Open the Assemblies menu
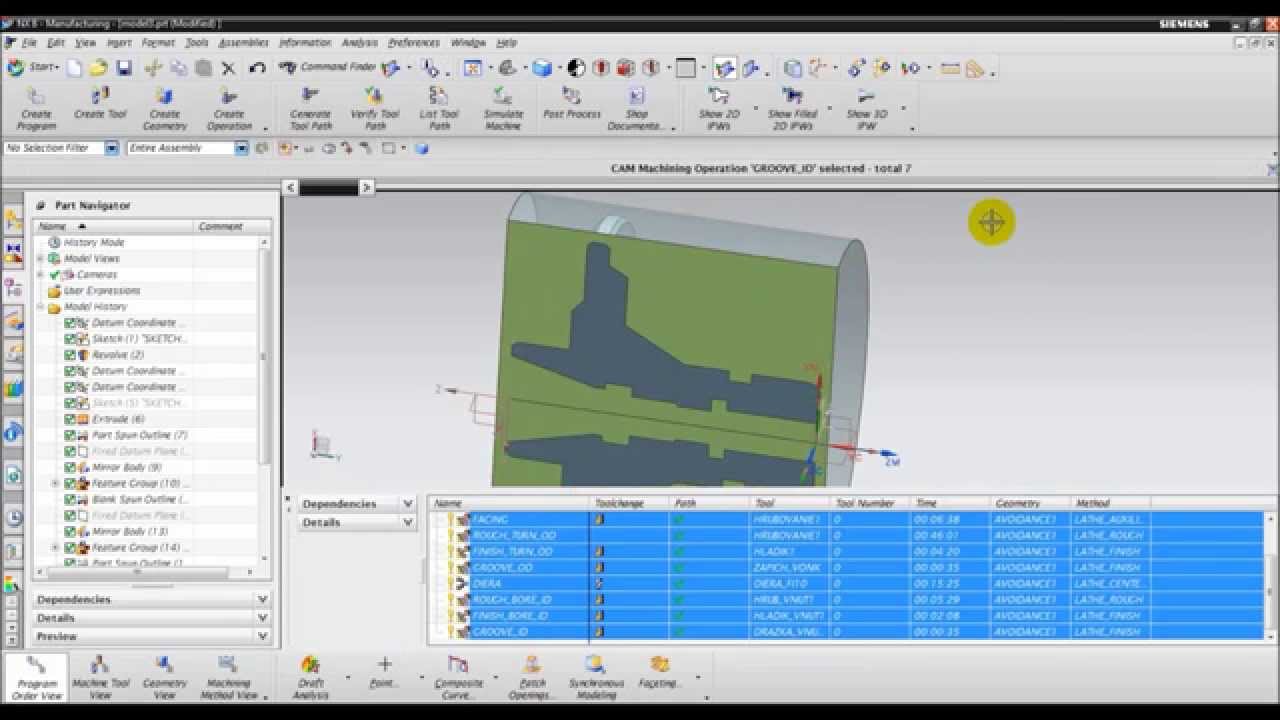This screenshot has height=720, width=1280. 243,43
